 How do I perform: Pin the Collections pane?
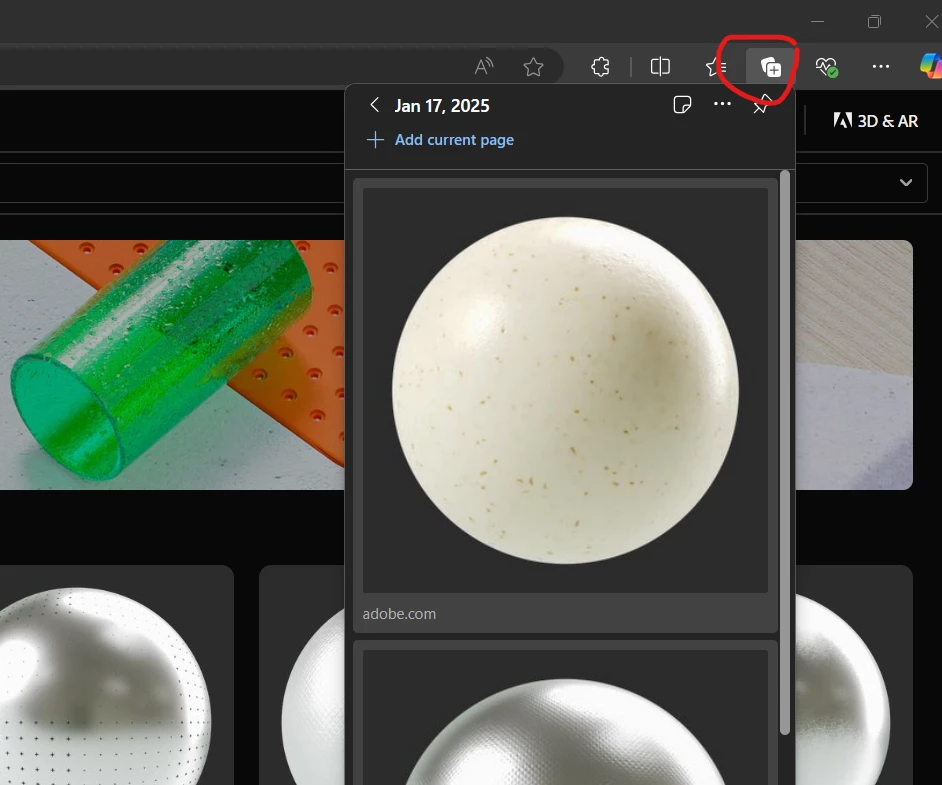coord(761,106)
